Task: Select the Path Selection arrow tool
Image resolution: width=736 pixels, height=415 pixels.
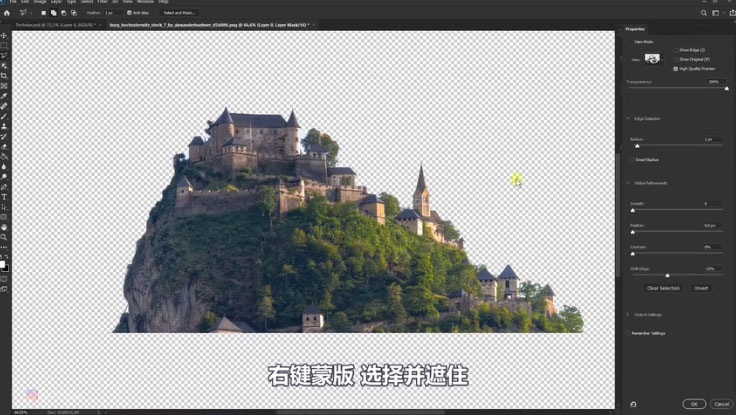Action: pyautogui.click(x=4, y=208)
